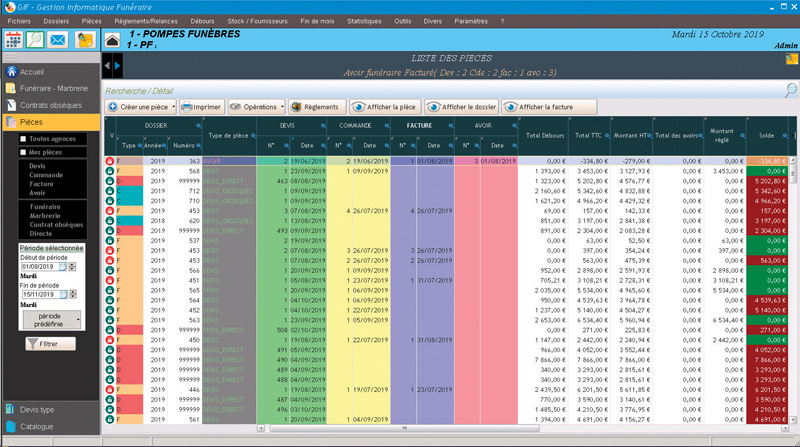Open Règlements button
The height and width of the screenshot is (447, 800).
pyautogui.click(x=316, y=107)
